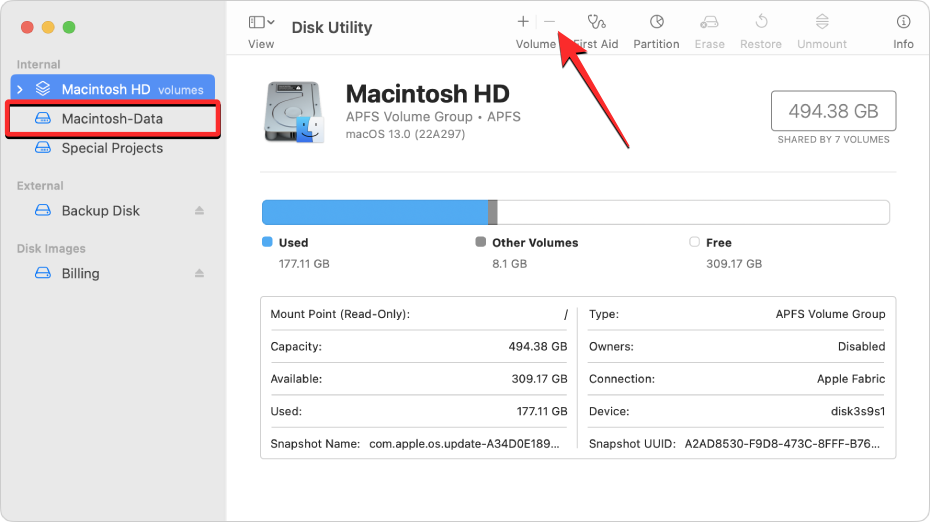Image resolution: width=932 pixels, height=524 pixels.
Task: Click the Erase toolbar icon
Action: pyautogui.click(x=709, y=21)
